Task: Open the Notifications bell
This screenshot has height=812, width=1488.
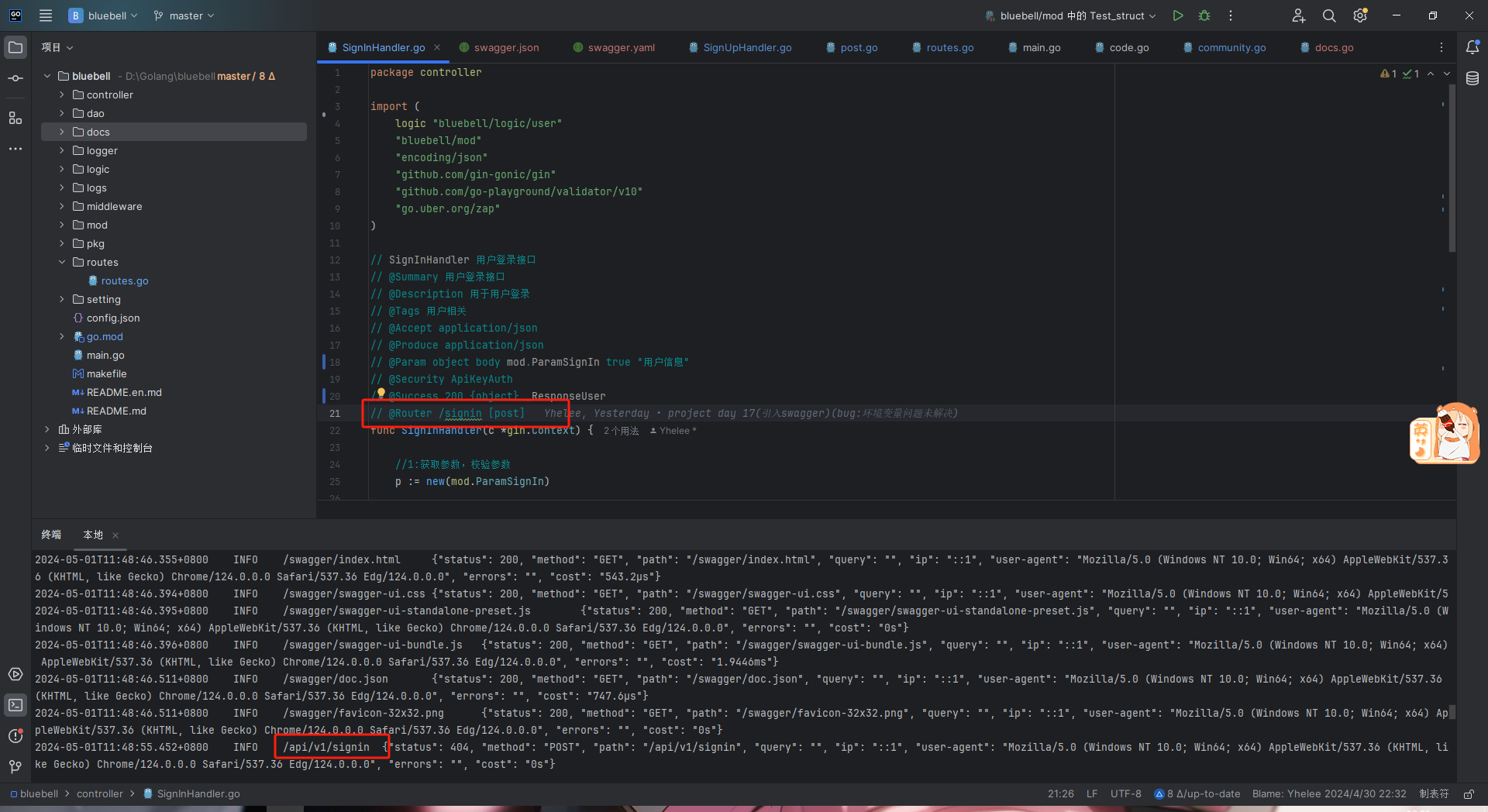Action: (x=1472, y=47)
